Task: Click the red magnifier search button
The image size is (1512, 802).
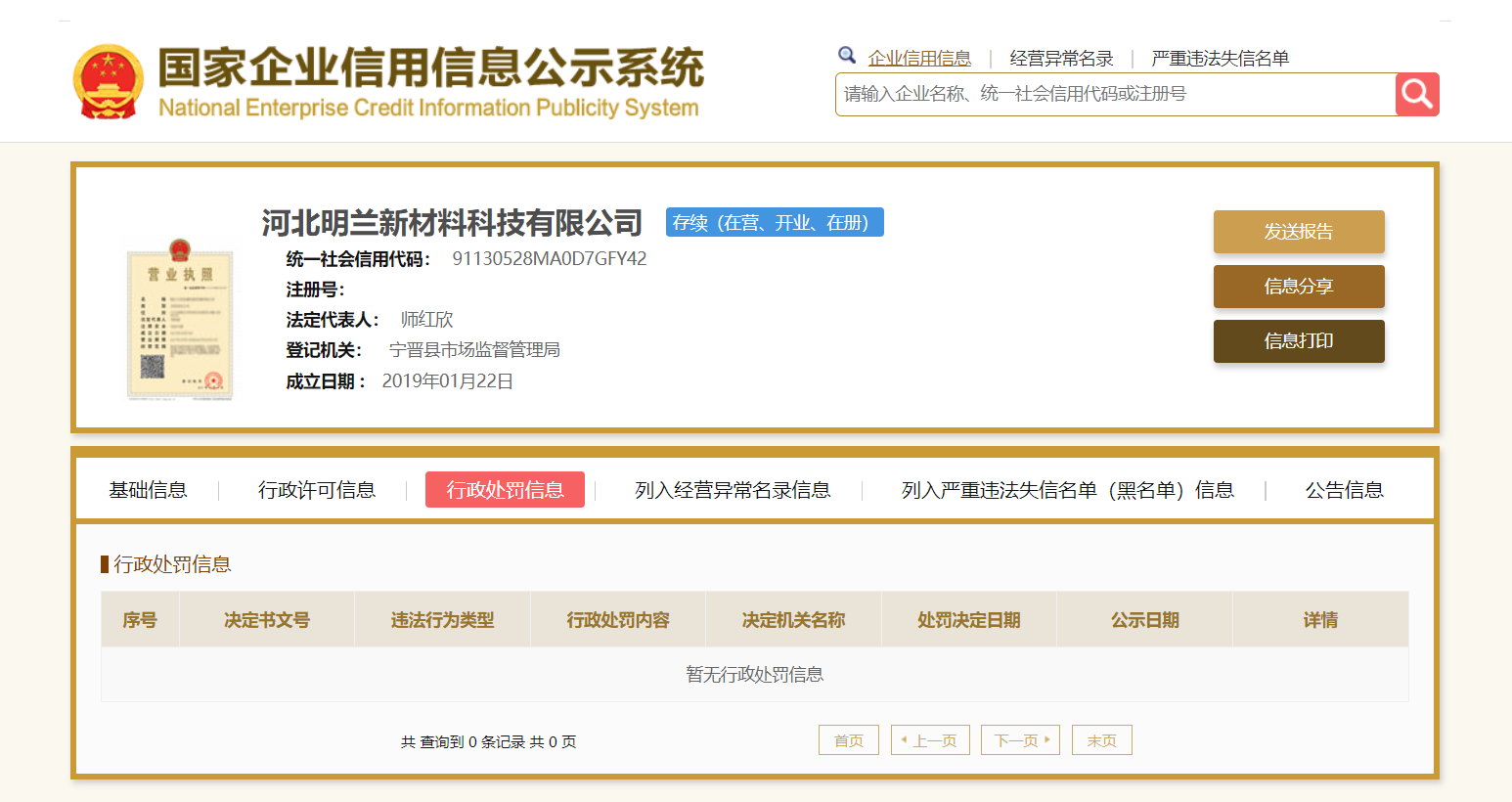Action: point(1416,94)
